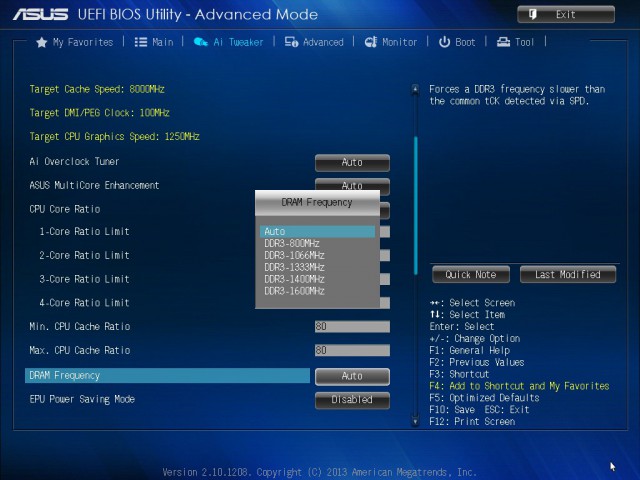The height and width of the screenshot is (480, 640).
Task: Click the Advanced tab icon
Action: pyautogui.click(x=291, y=42)
